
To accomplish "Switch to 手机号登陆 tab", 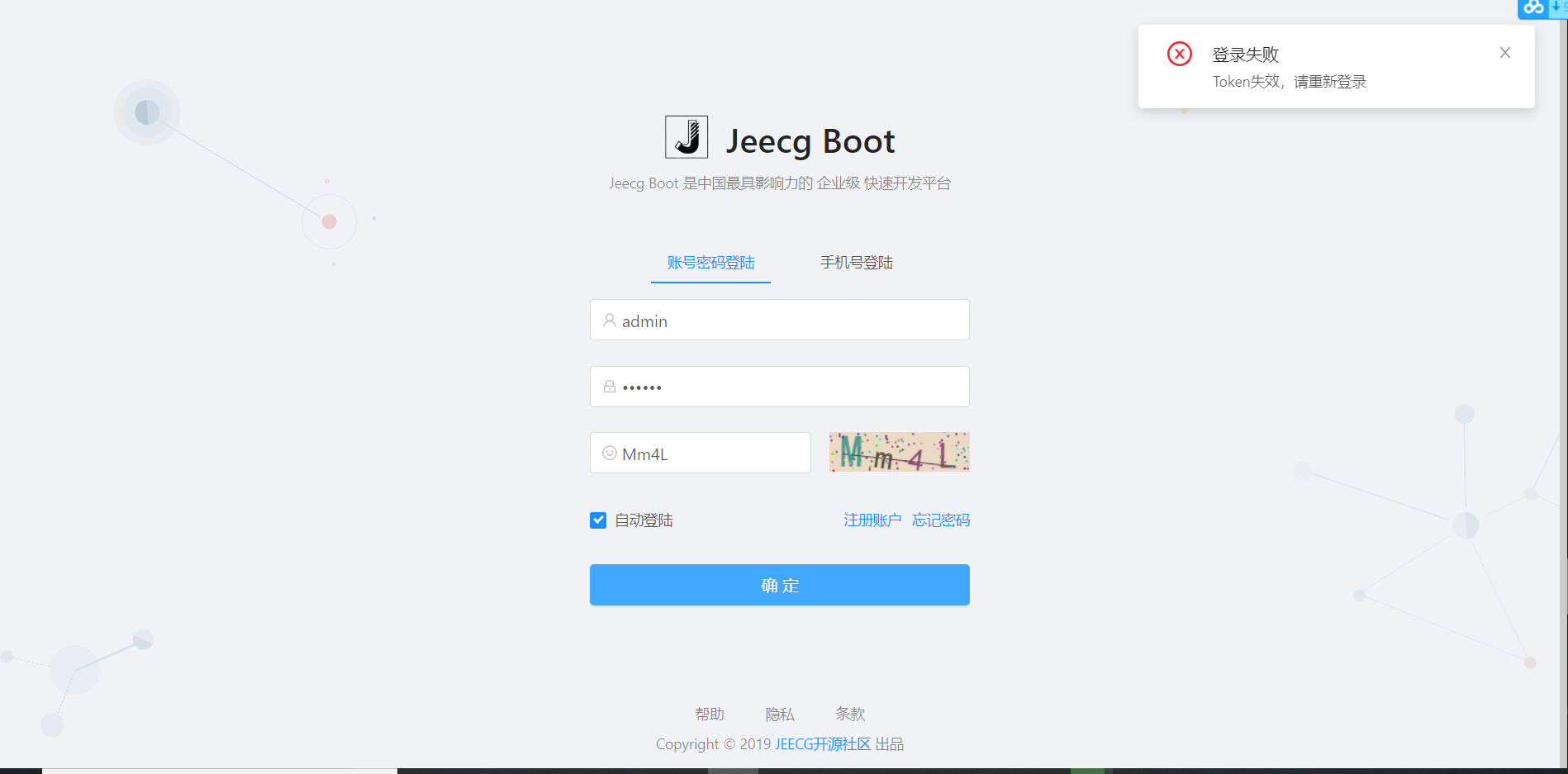I will 857,263.
